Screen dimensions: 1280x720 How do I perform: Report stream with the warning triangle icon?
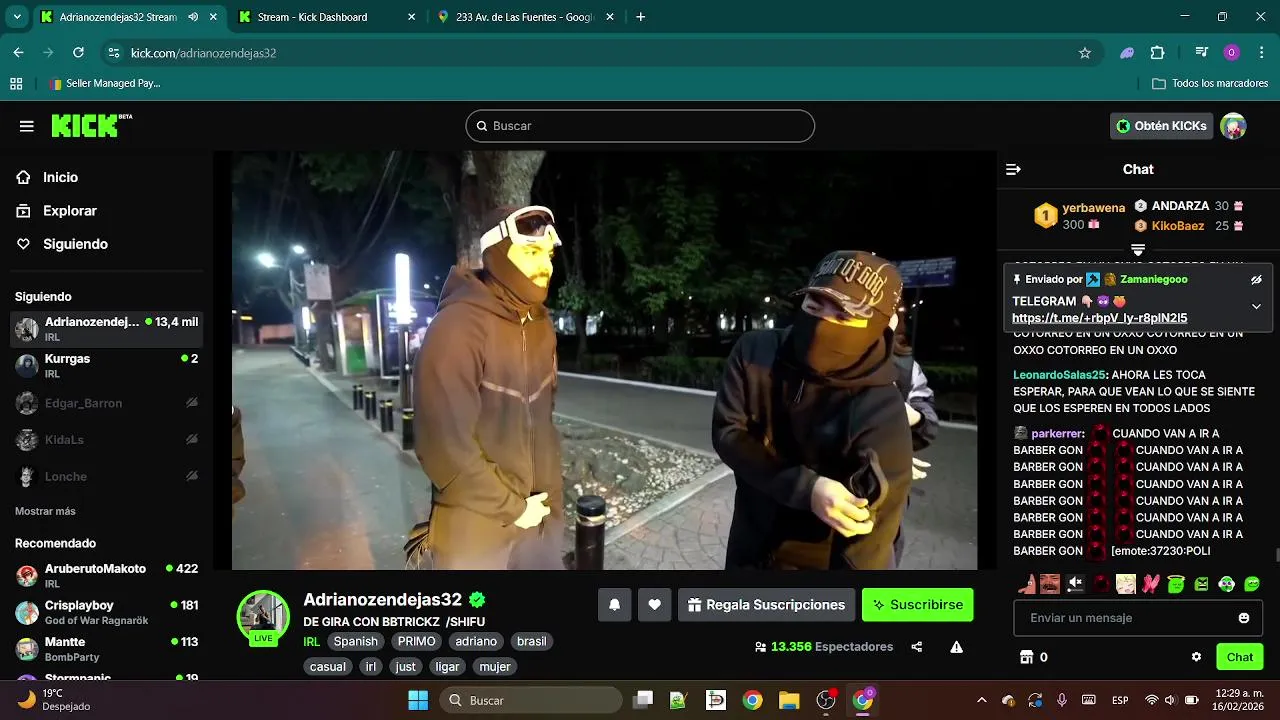pos(956,647)
